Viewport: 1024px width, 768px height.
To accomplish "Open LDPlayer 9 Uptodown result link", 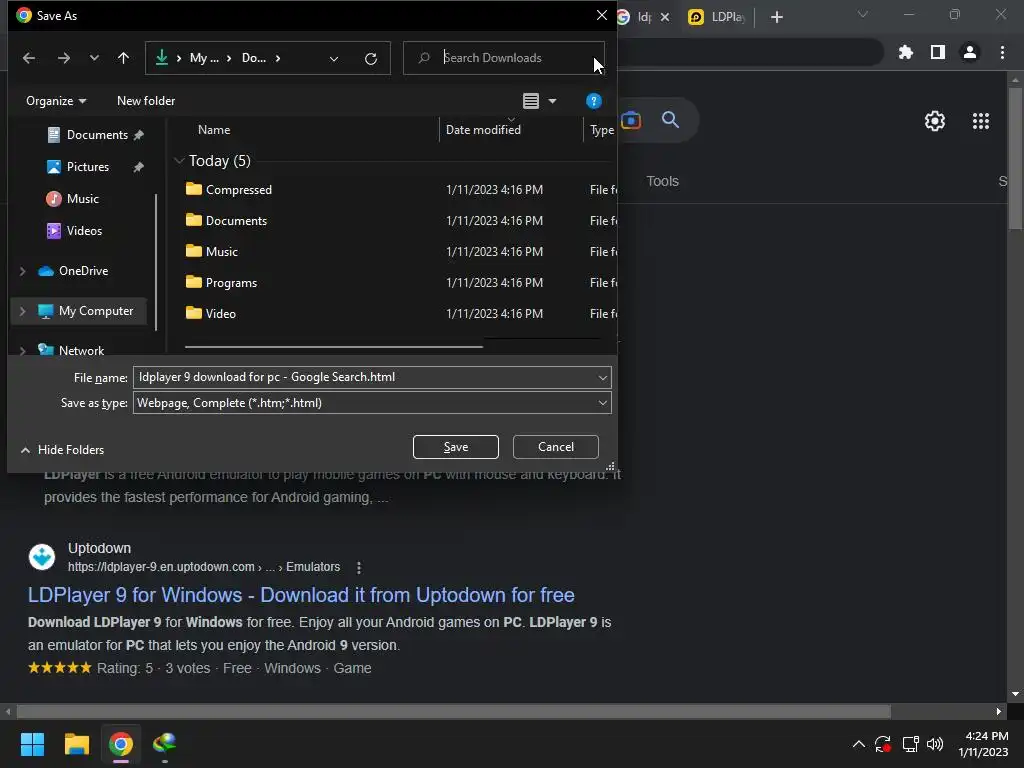I will tap(301, 595).
